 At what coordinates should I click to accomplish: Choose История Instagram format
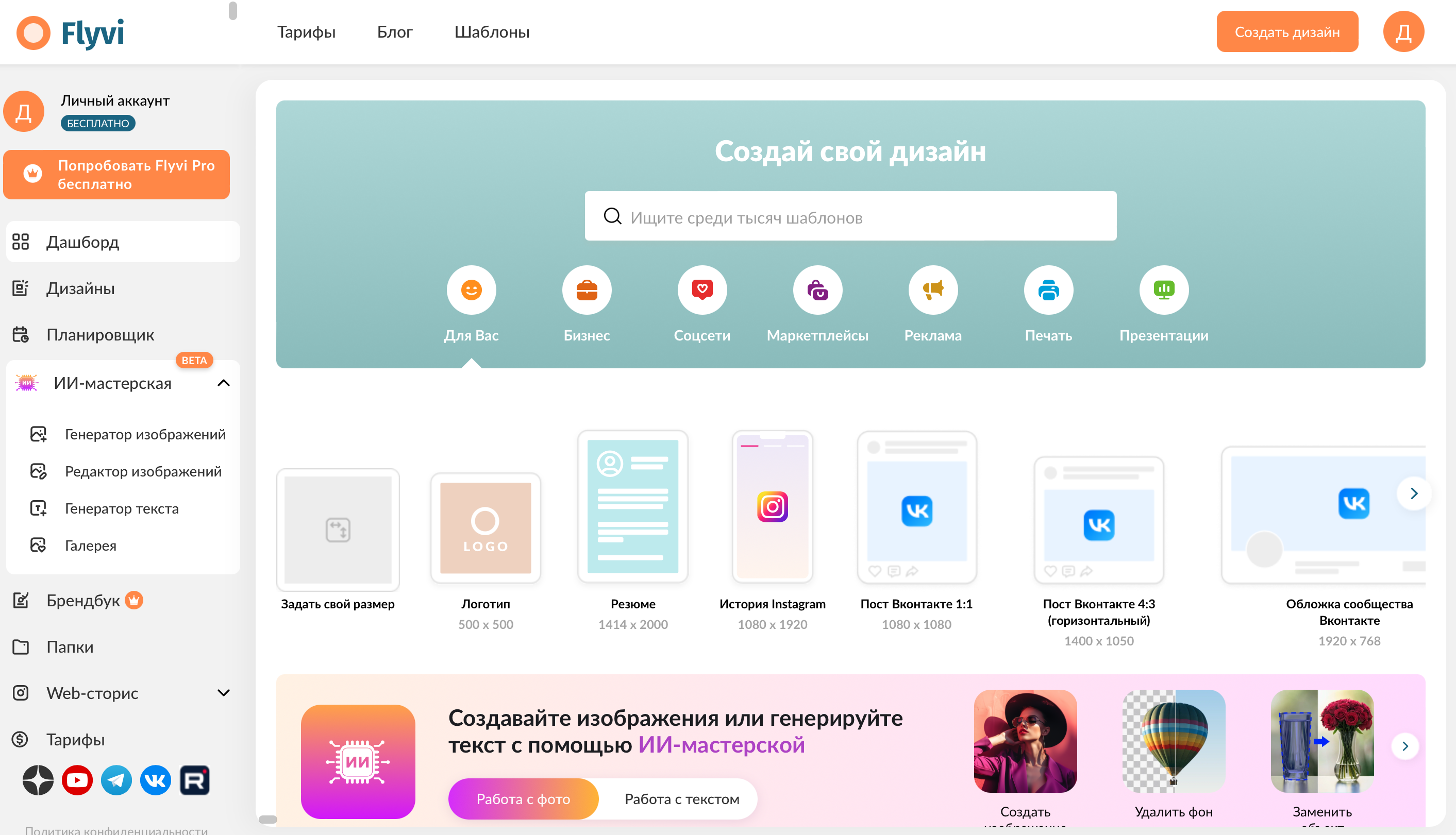coord(772,507)
